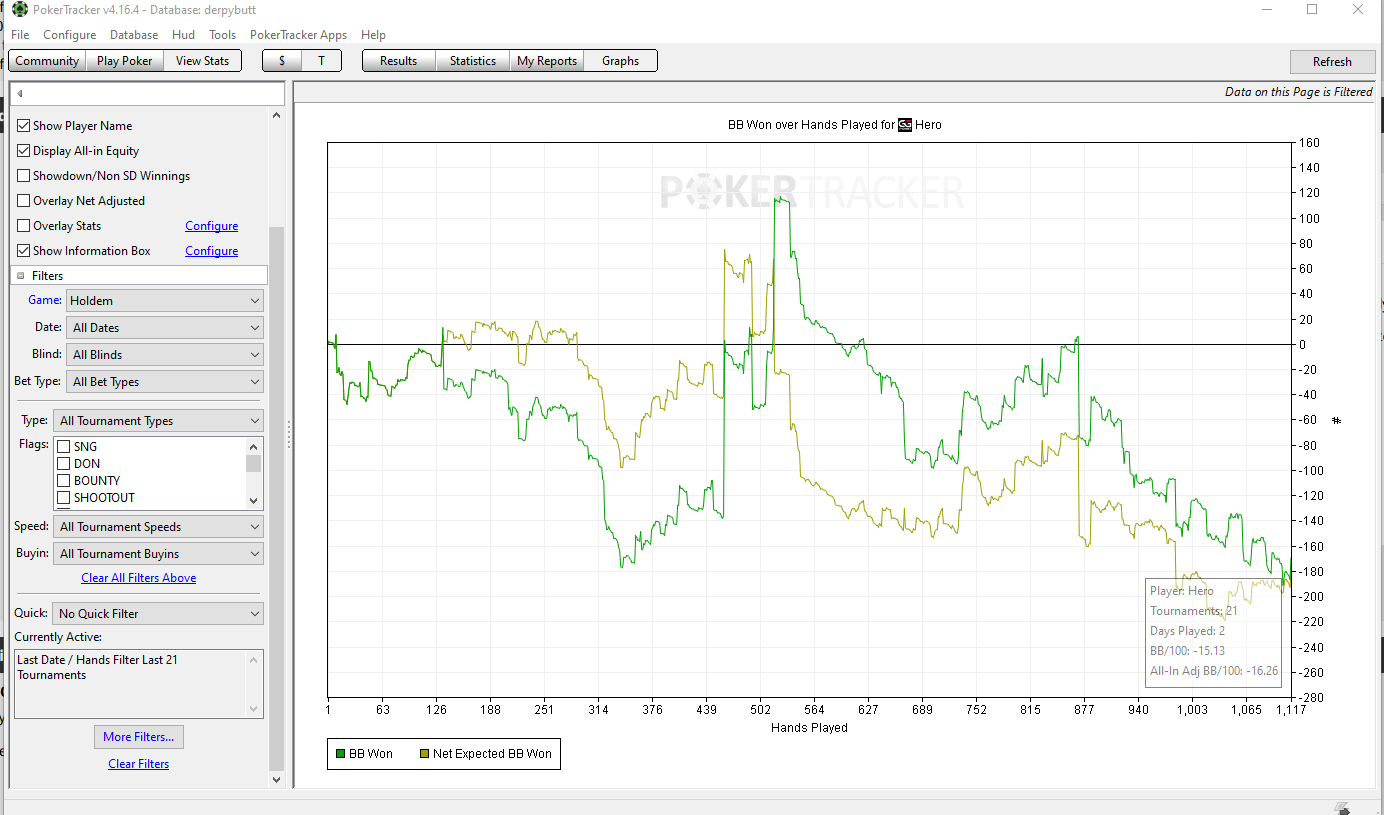Click the Hands Played axis label

[809, 728]
